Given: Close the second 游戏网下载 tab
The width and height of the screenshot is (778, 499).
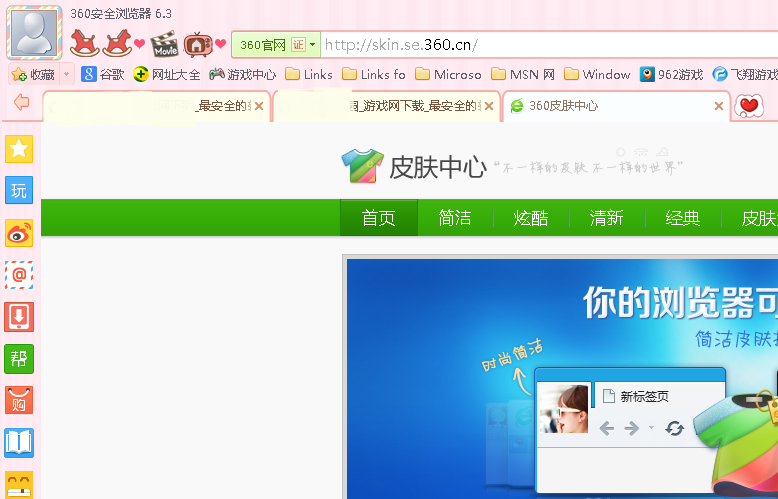Looking at the screenshot, I should pyautogui.click(x=489, y=106).
